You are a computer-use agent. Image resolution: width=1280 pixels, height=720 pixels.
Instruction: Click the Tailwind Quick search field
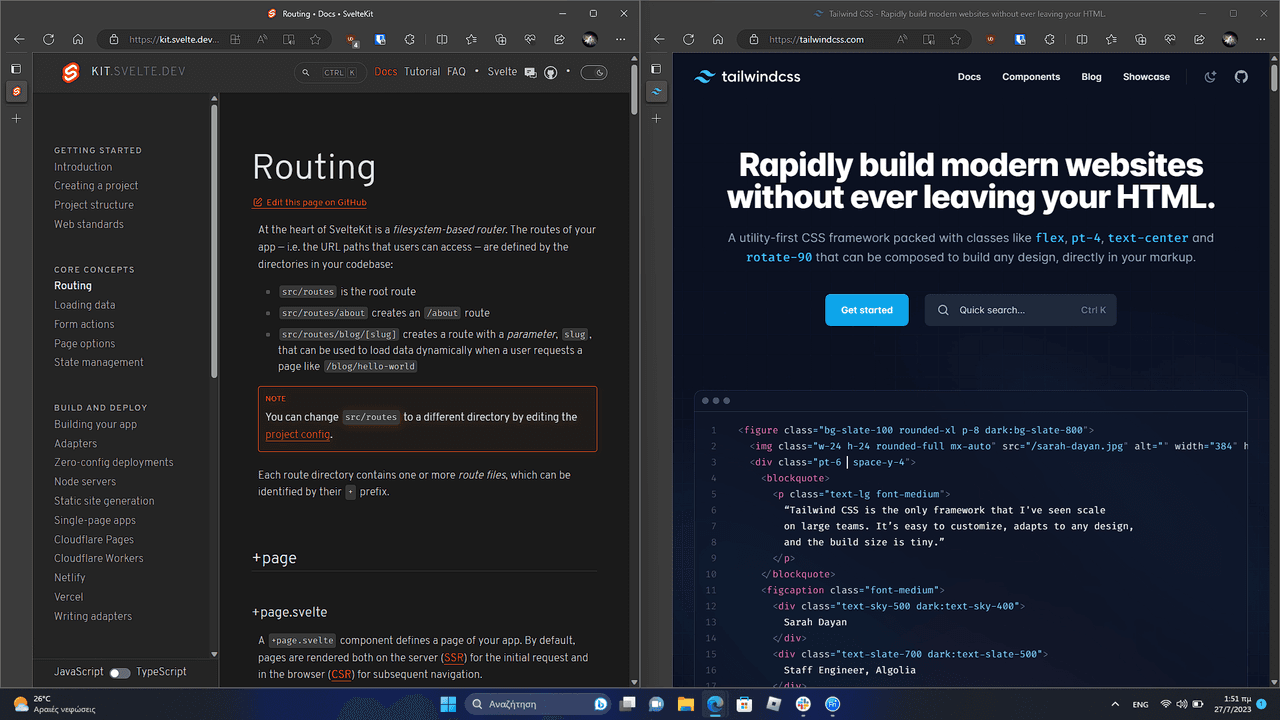coord(1020,310)
